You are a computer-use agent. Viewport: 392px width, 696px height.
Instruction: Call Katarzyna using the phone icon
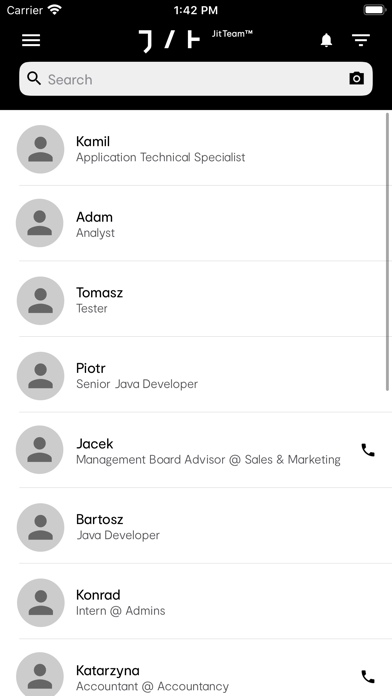coord(368,676)
